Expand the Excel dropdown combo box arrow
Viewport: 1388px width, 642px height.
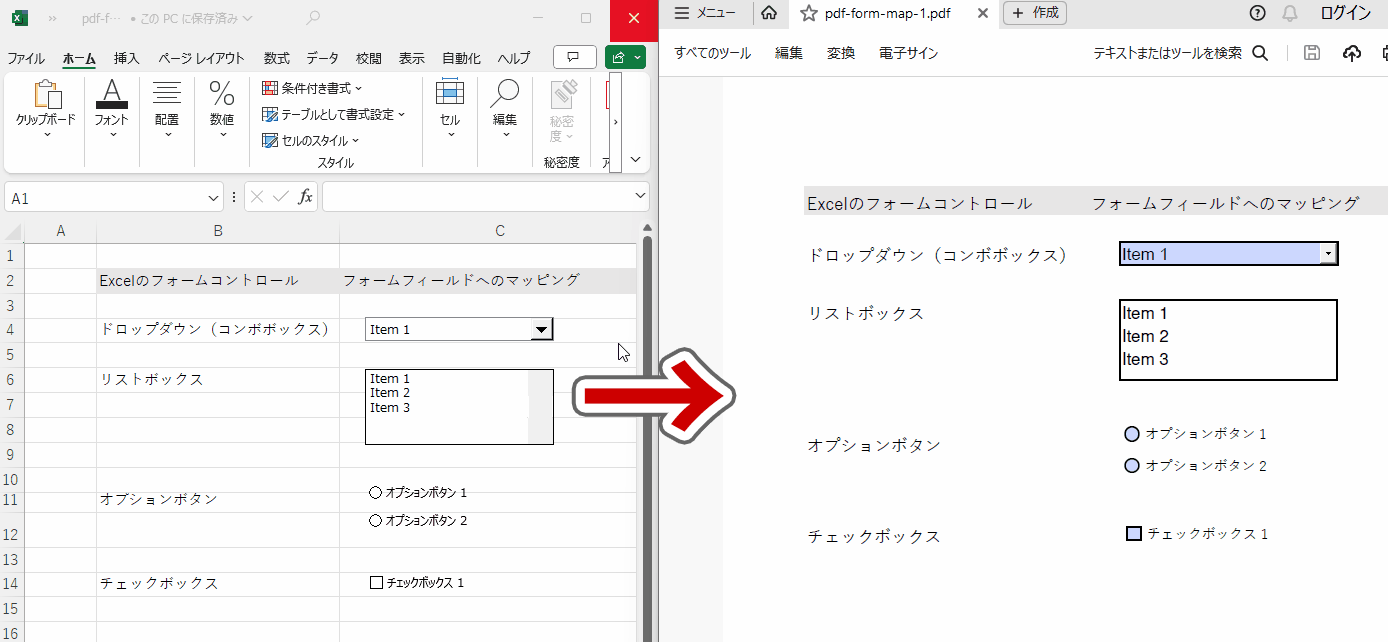coord(541,329)
